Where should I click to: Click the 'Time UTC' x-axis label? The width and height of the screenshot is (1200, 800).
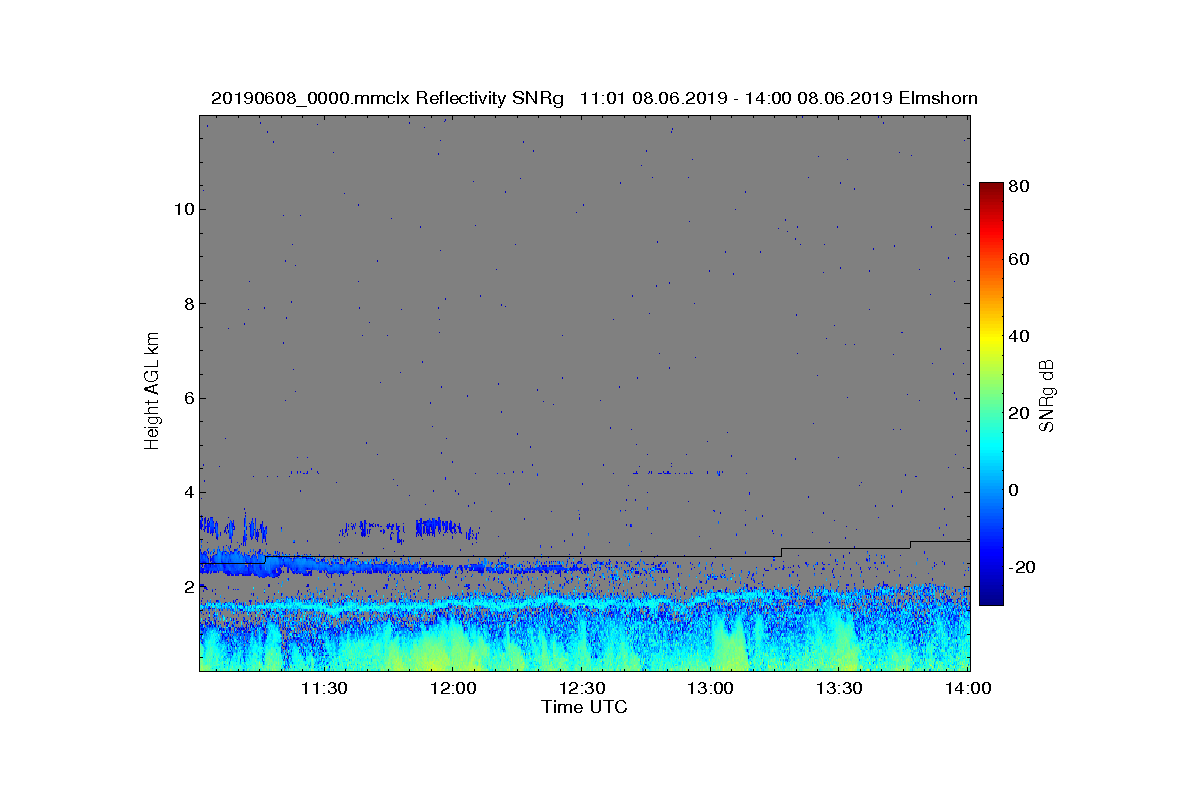click(x=585, y=707)
